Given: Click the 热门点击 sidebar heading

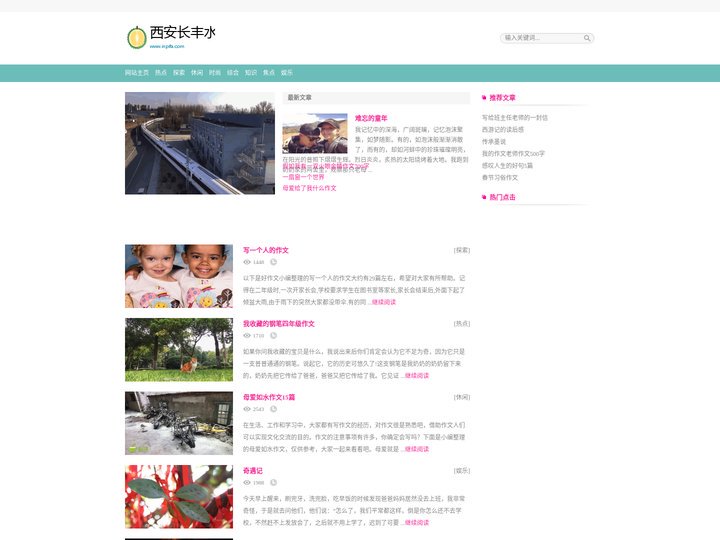Looking at the screenshot, I should tap(502, 197).
